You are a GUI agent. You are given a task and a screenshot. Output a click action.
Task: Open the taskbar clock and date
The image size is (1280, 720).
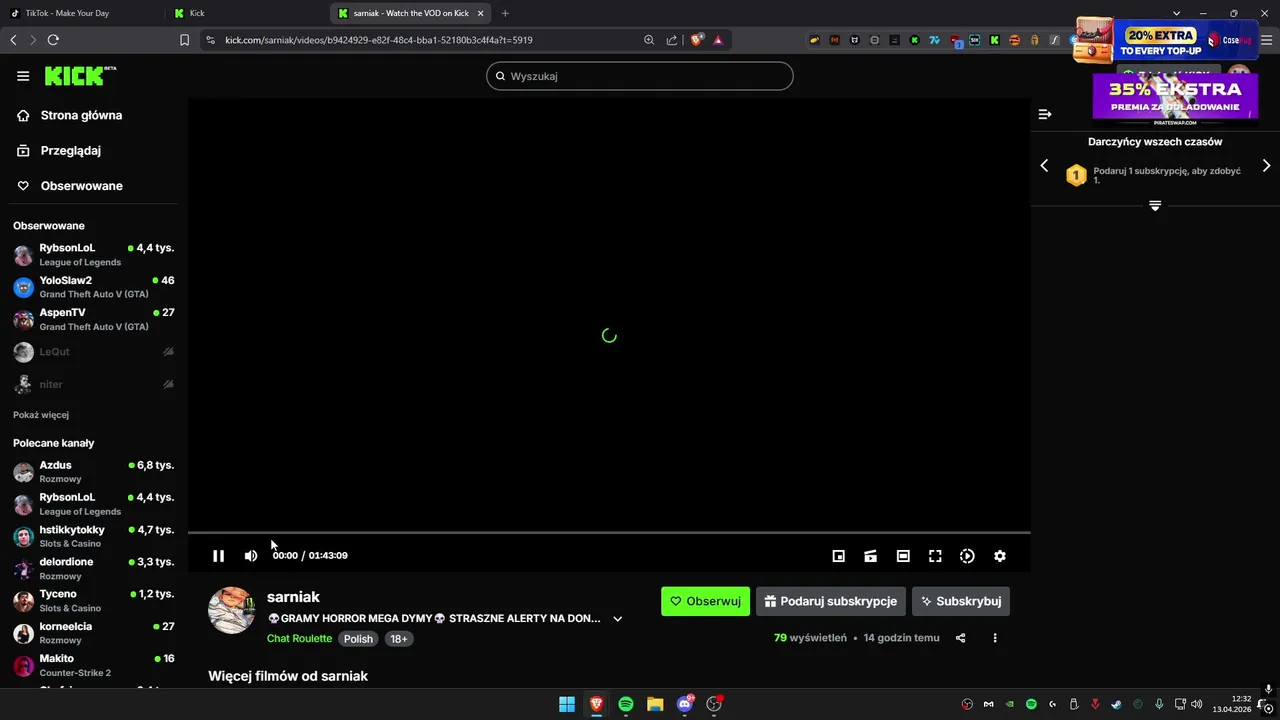coord(1232,704)
